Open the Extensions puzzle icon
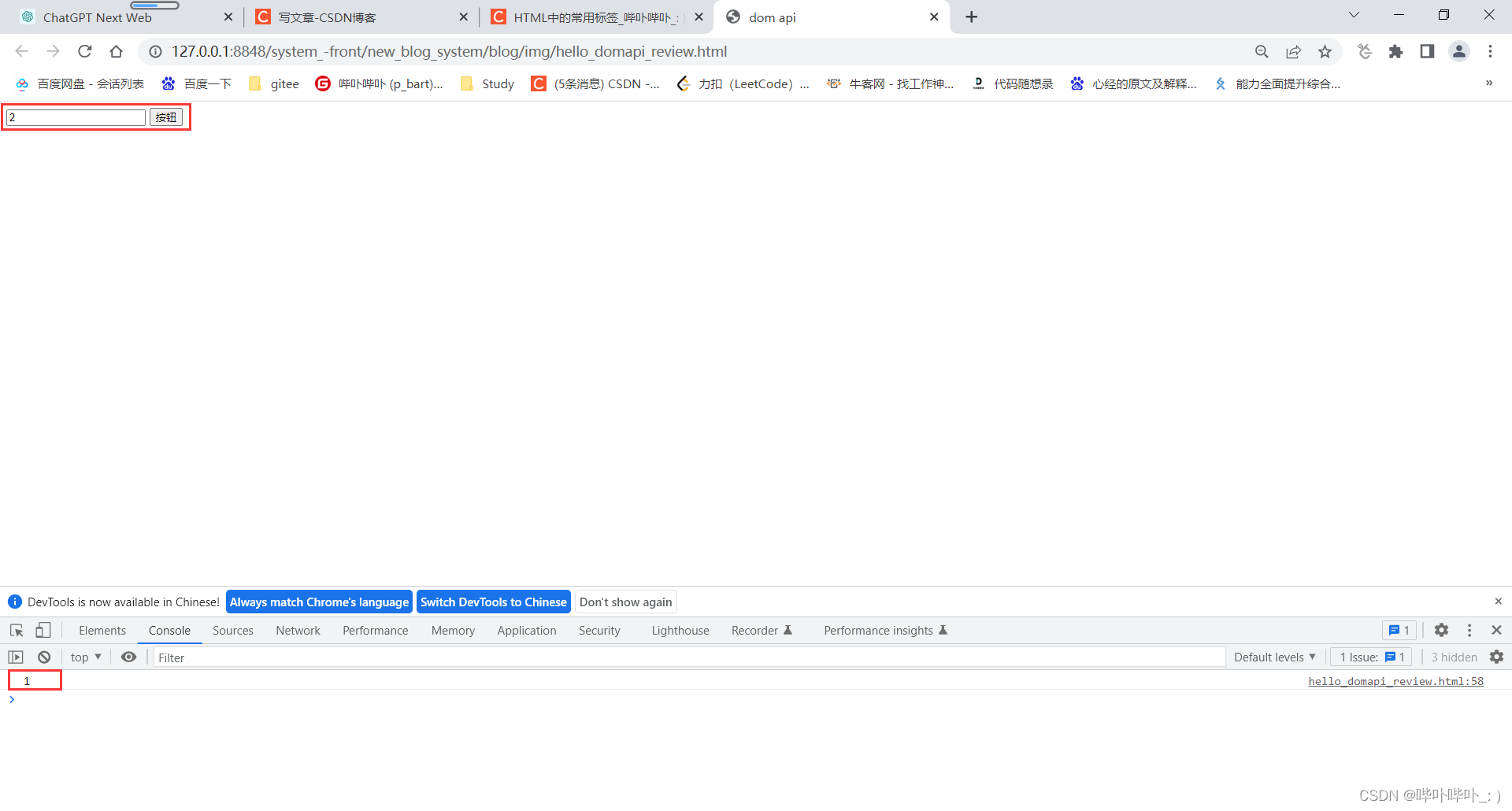 point(1395,51)
